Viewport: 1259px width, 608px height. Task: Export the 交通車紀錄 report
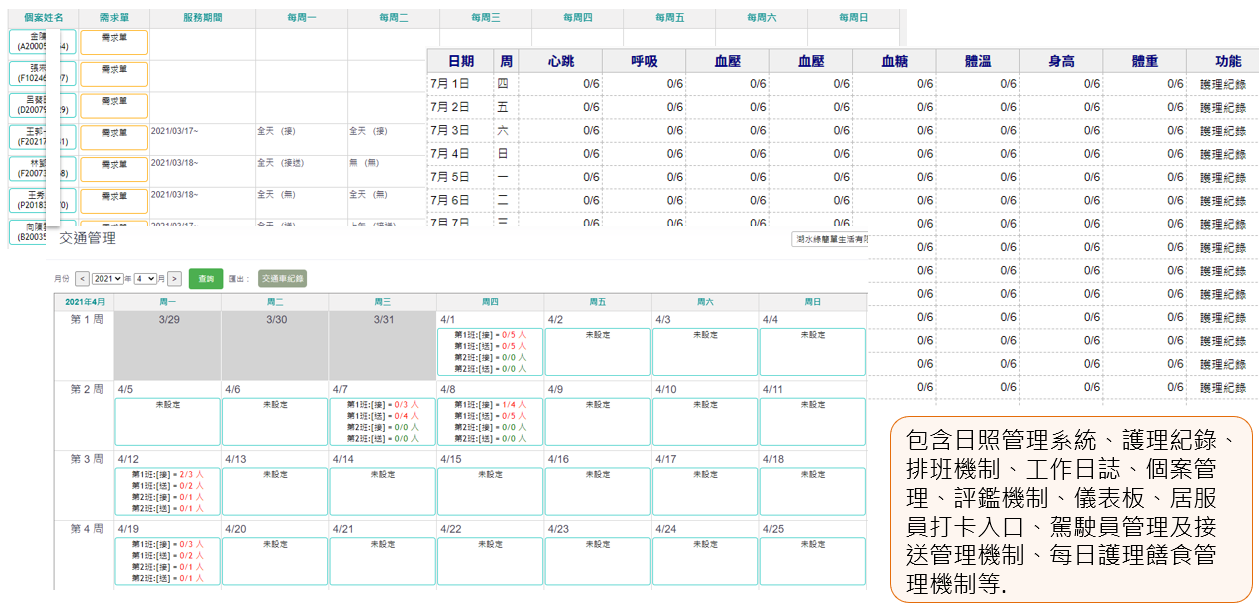pos(282,279)
